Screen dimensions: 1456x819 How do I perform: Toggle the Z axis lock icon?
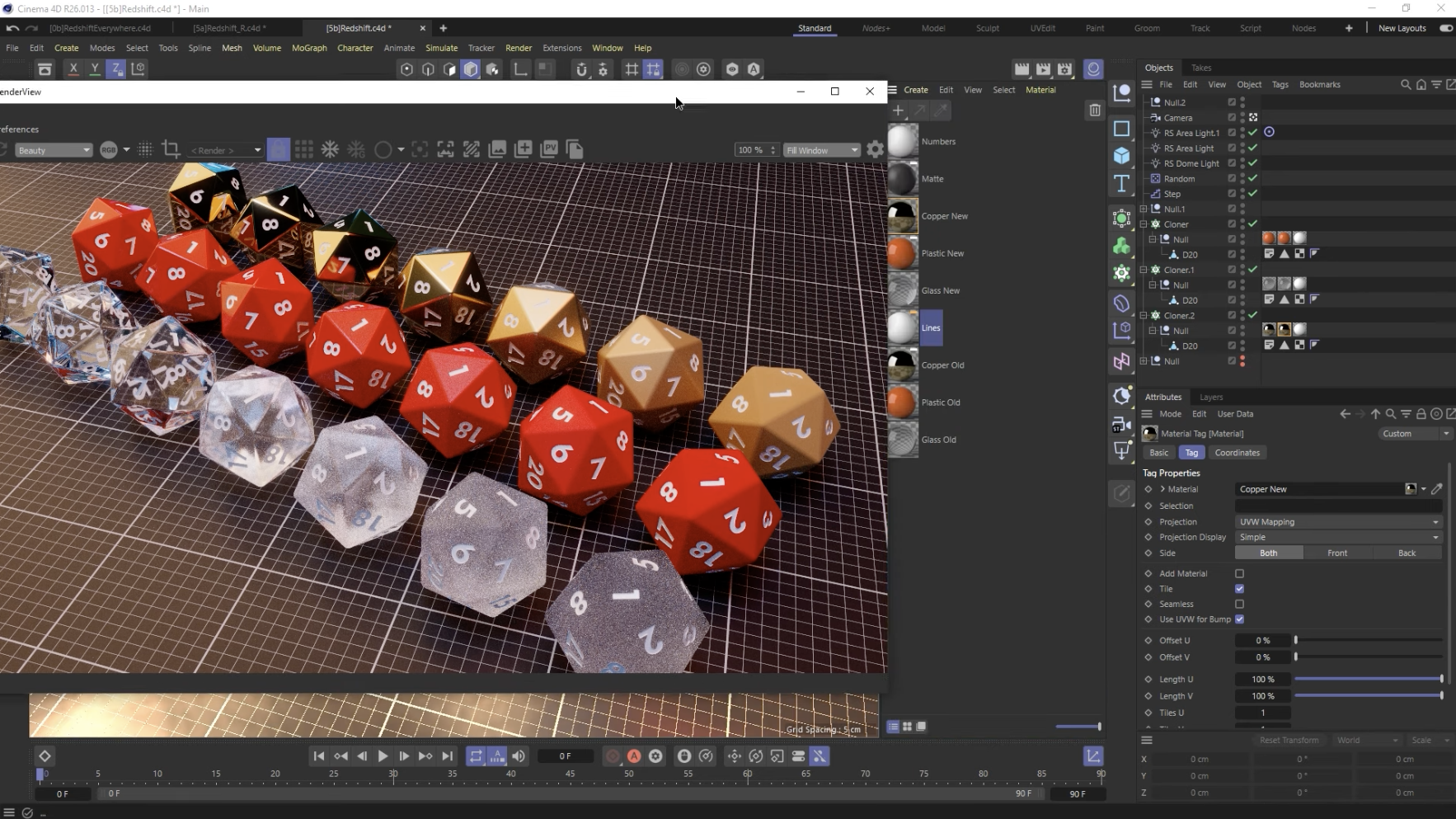click(x=116, y=69)
